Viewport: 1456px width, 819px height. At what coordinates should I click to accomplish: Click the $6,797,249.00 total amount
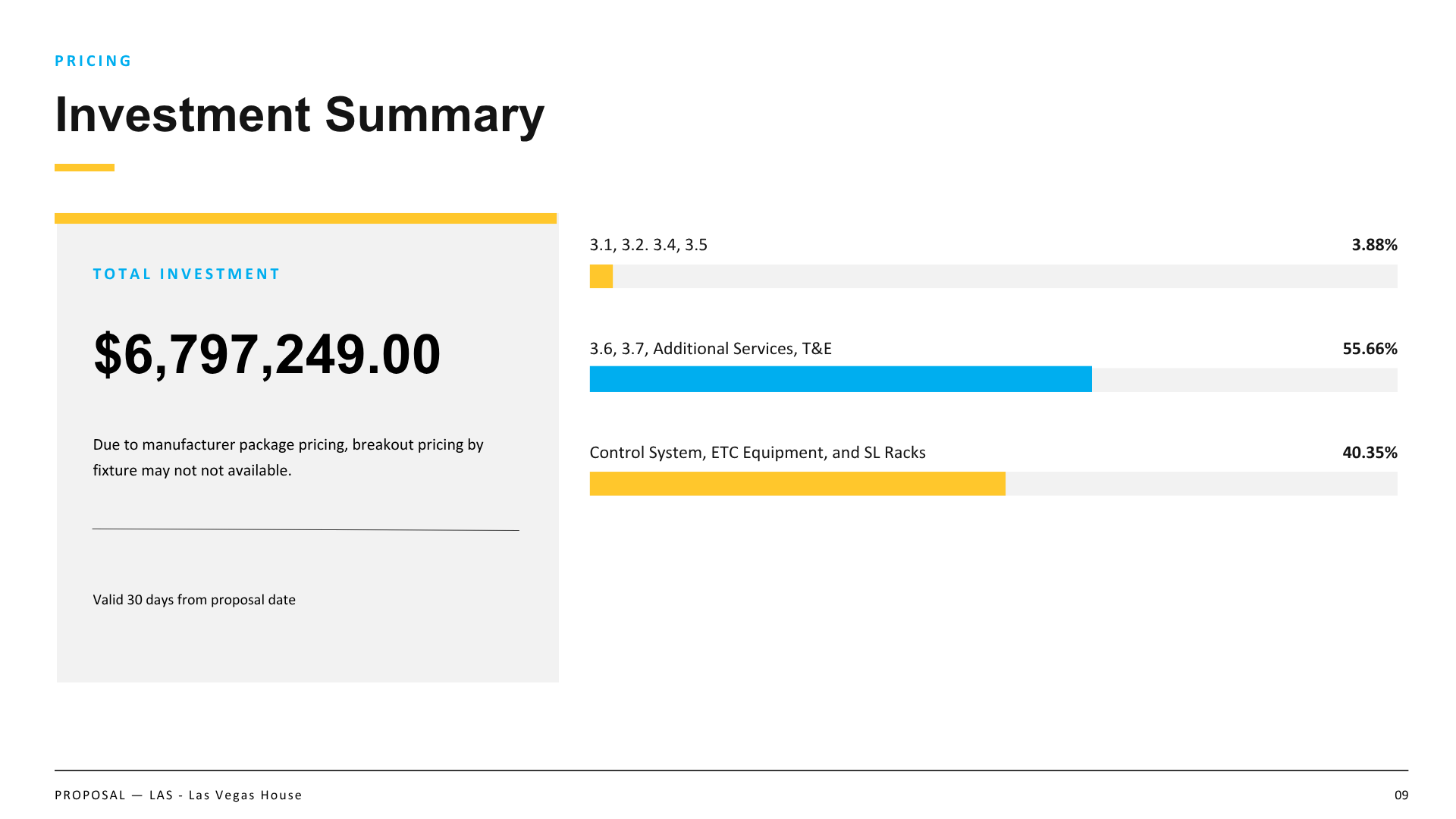coord(267,355)
